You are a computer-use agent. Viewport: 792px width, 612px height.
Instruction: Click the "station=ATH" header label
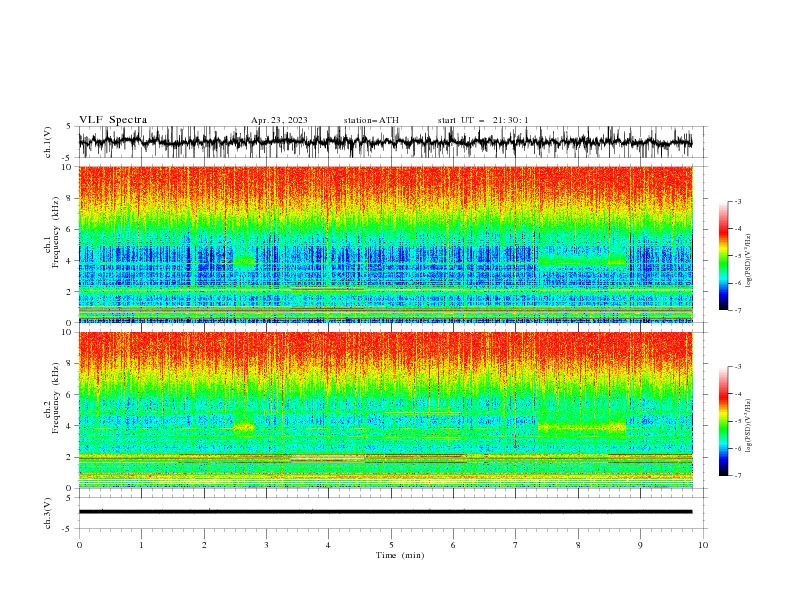371,120
